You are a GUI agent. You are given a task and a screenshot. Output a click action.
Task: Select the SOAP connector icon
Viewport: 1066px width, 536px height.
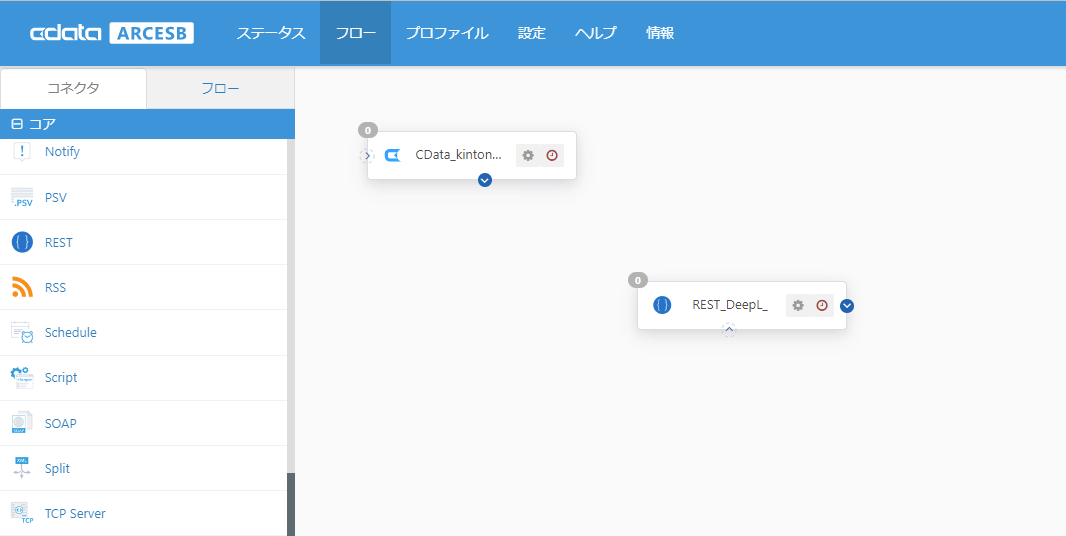click(x=22, y=423)
